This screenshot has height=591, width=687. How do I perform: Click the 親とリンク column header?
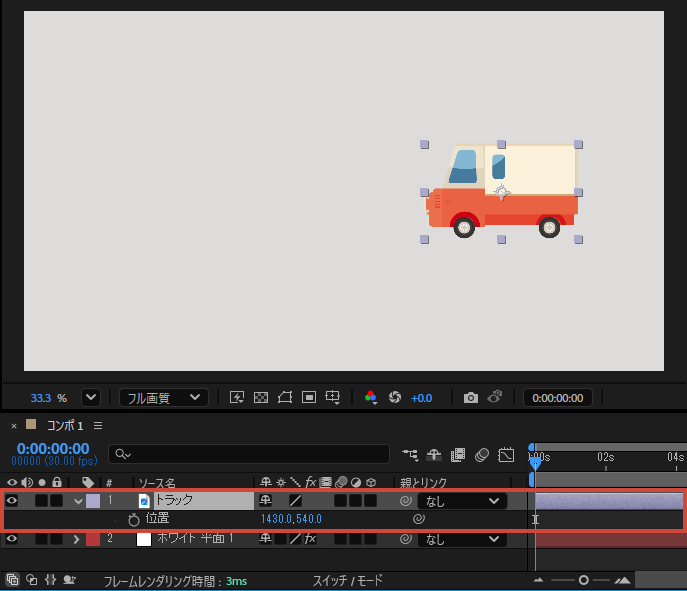click(x=423, y=482)
